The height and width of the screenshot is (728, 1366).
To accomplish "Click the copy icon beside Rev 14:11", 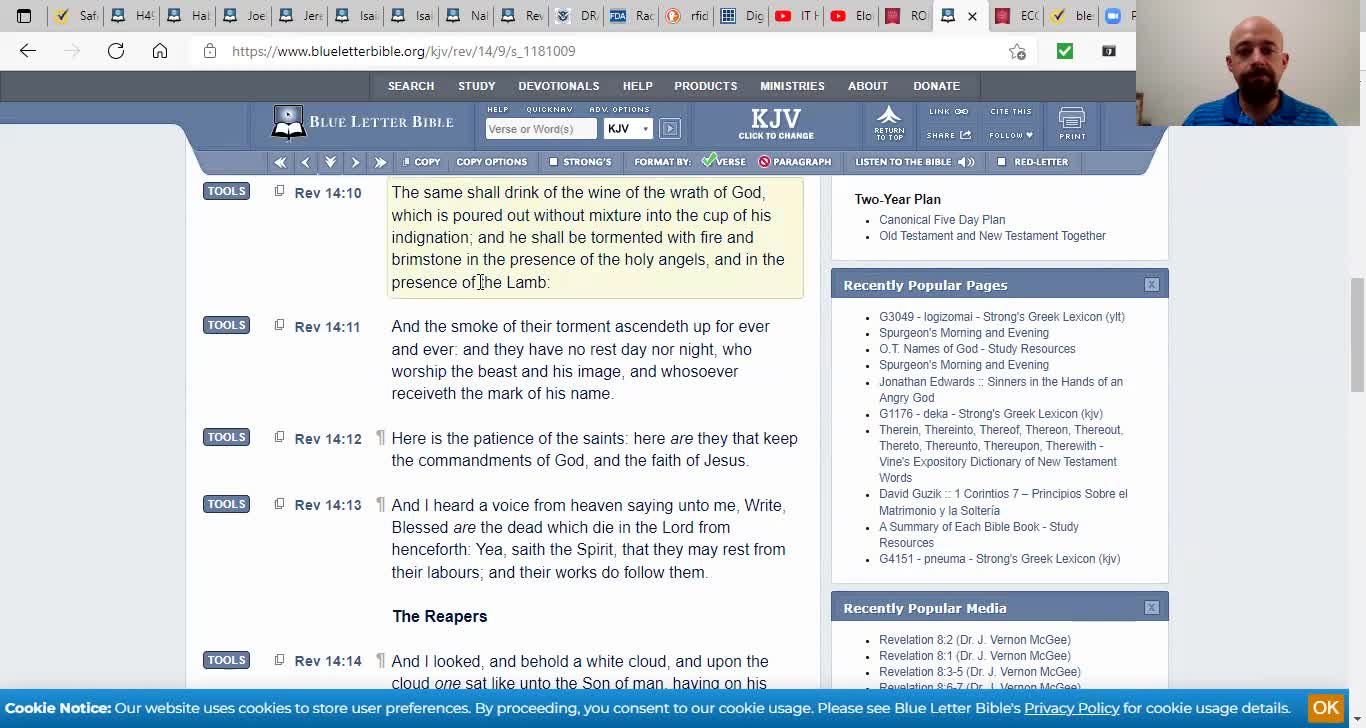I will [279, 325].
